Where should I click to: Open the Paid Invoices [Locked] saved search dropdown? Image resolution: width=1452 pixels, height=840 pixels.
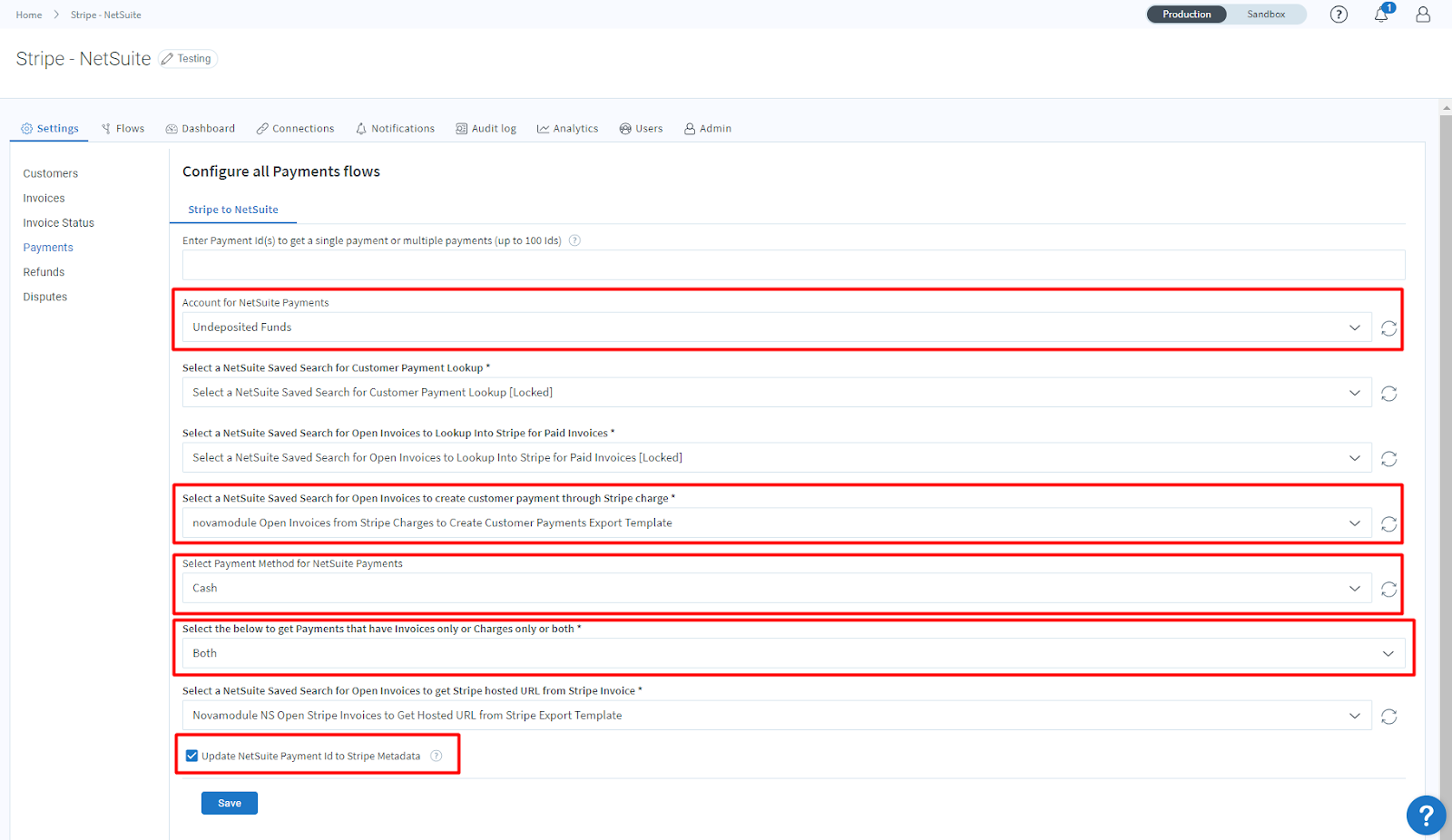[777, 458]
